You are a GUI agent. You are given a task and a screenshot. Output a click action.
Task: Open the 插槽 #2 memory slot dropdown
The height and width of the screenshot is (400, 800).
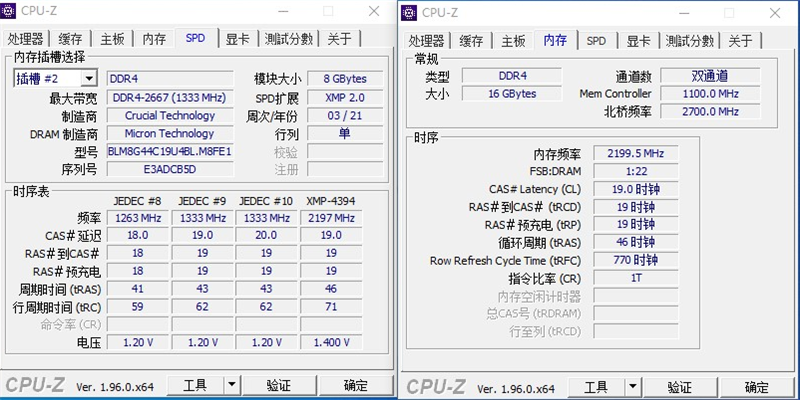tap(88, 79)
